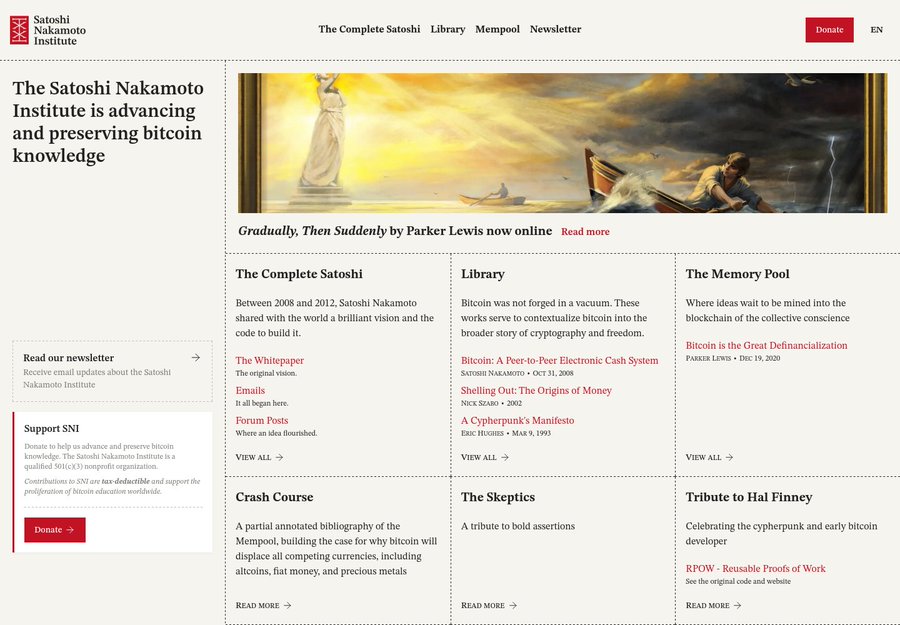Click 'Eric Hughes • Mar 9, 1993' byline
This screenshot has height=625, width=900.
coord(506,433)
